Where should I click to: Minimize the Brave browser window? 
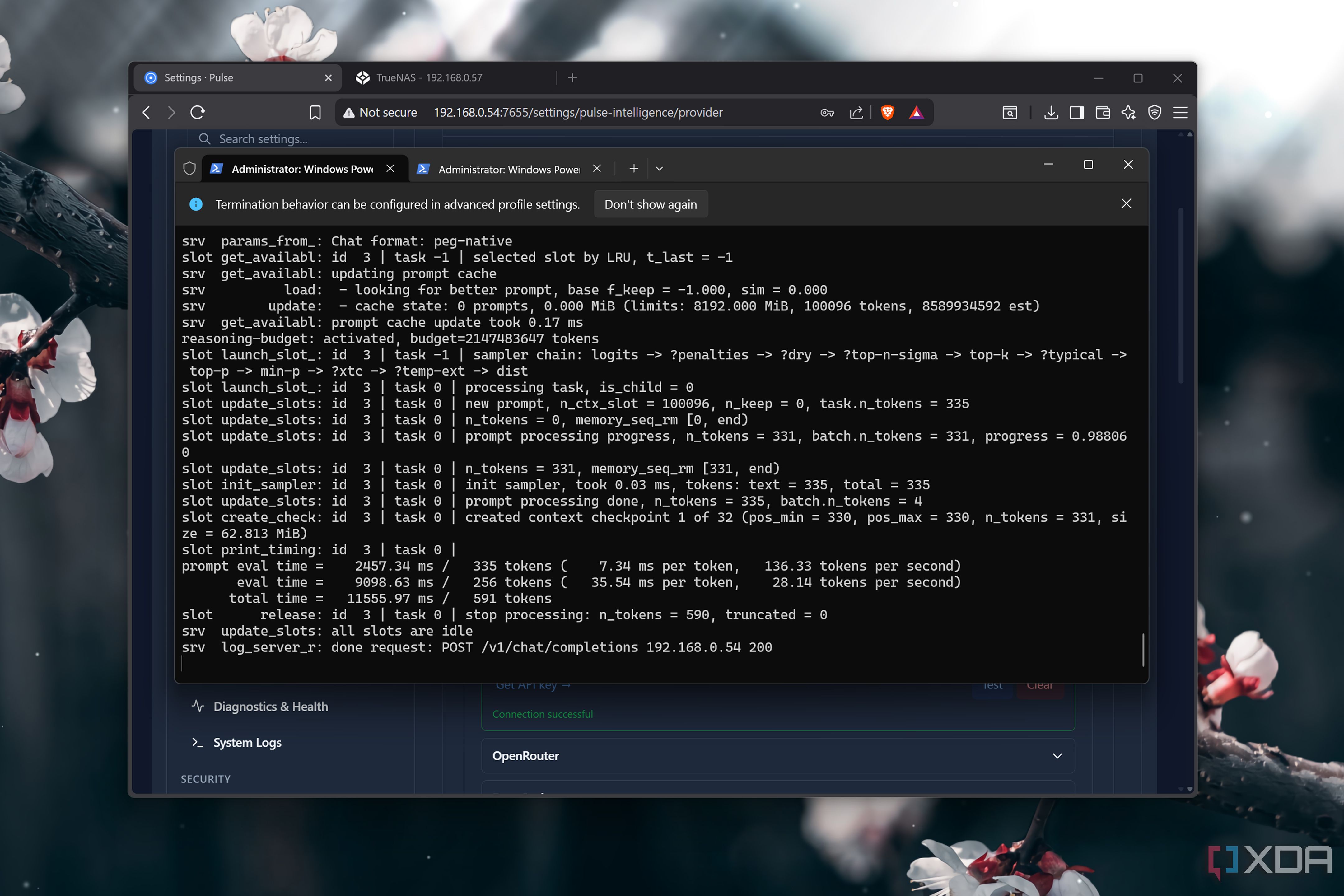(x=1098, y=78)
